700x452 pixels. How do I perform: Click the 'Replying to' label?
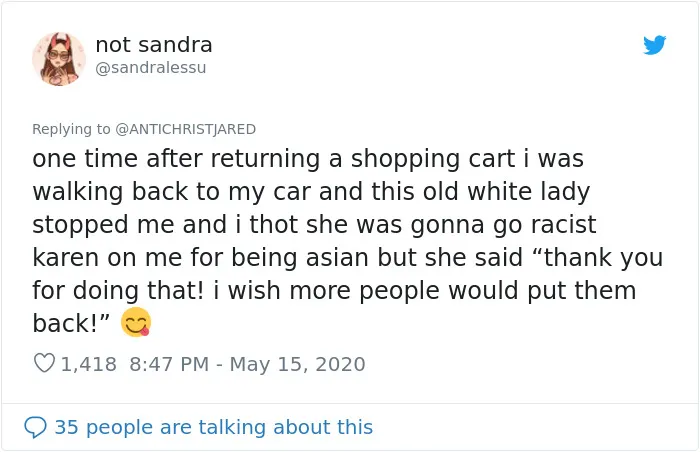point(71,129)
